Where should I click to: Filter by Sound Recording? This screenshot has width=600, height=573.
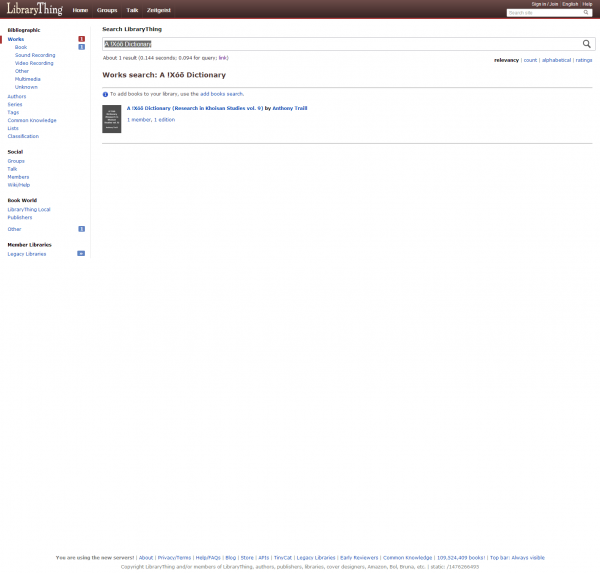coord(35,55)
